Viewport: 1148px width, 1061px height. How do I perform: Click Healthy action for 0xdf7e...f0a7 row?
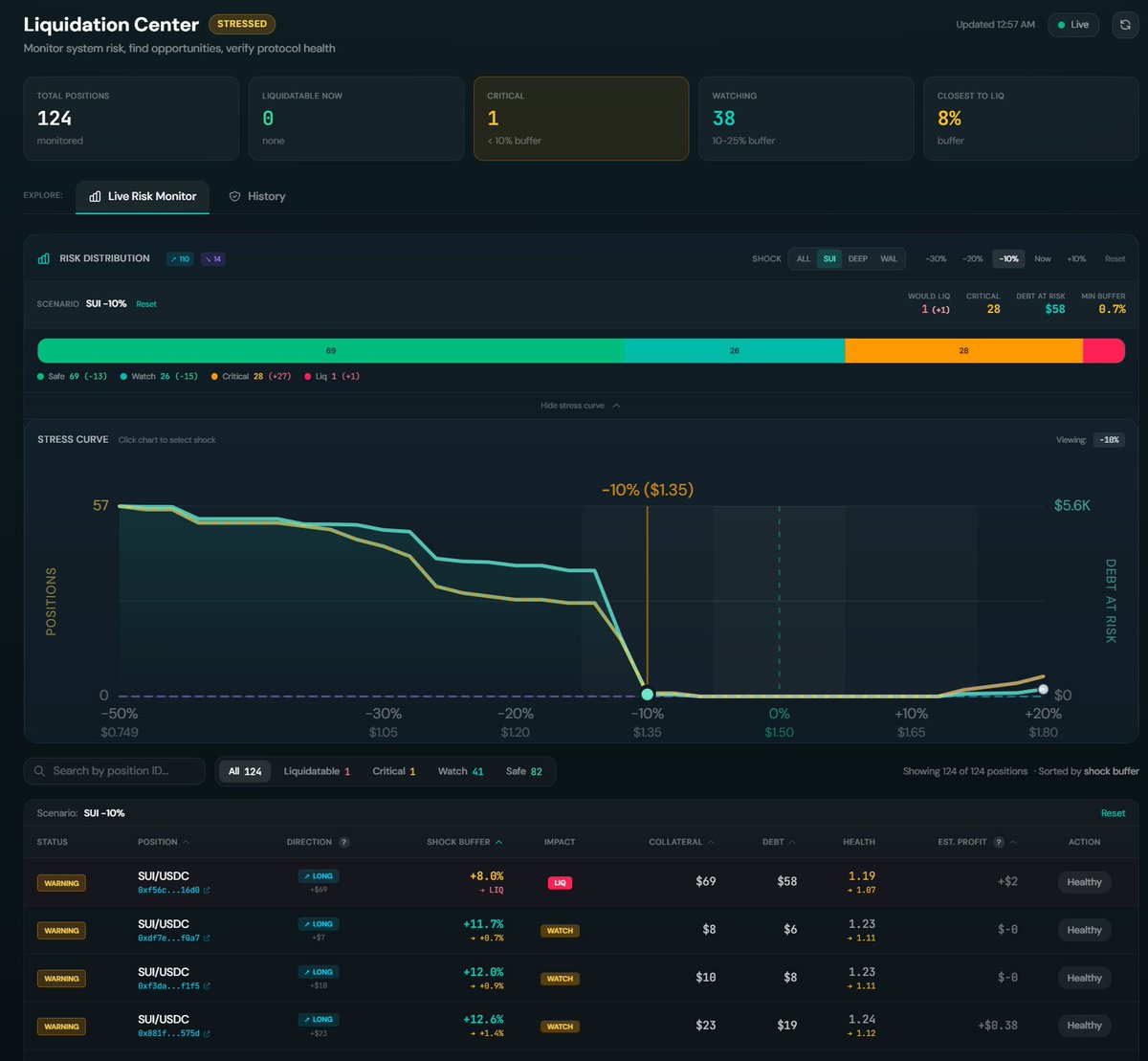1085,930
